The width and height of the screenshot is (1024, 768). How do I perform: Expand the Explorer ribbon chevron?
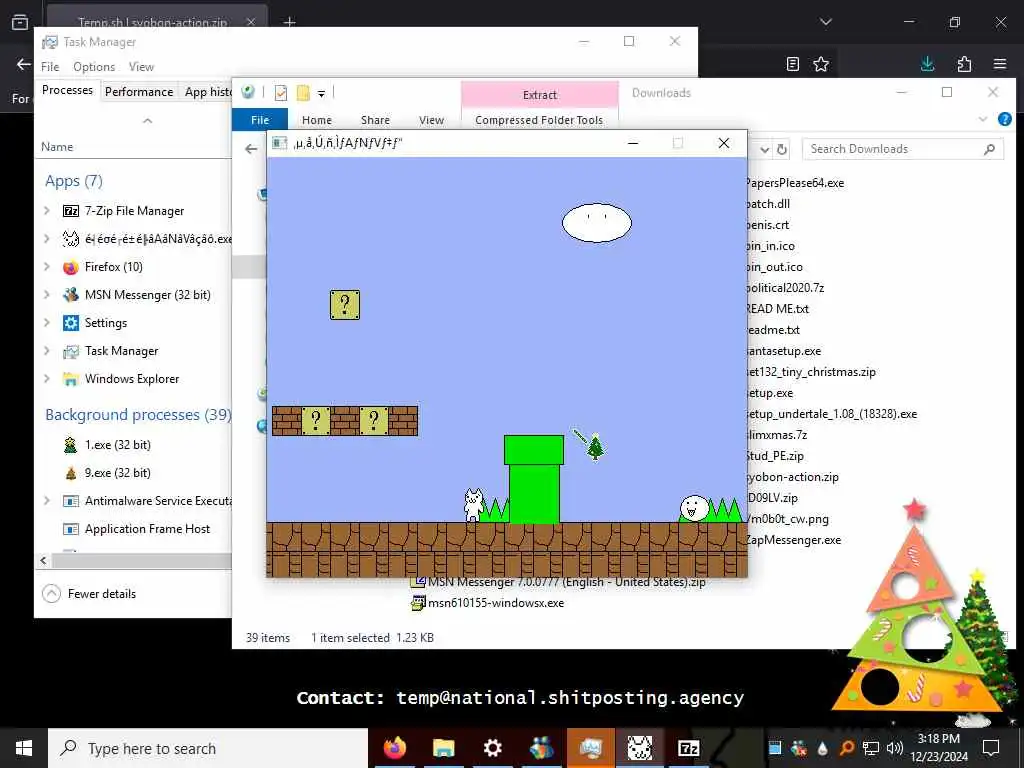[983, 119]
